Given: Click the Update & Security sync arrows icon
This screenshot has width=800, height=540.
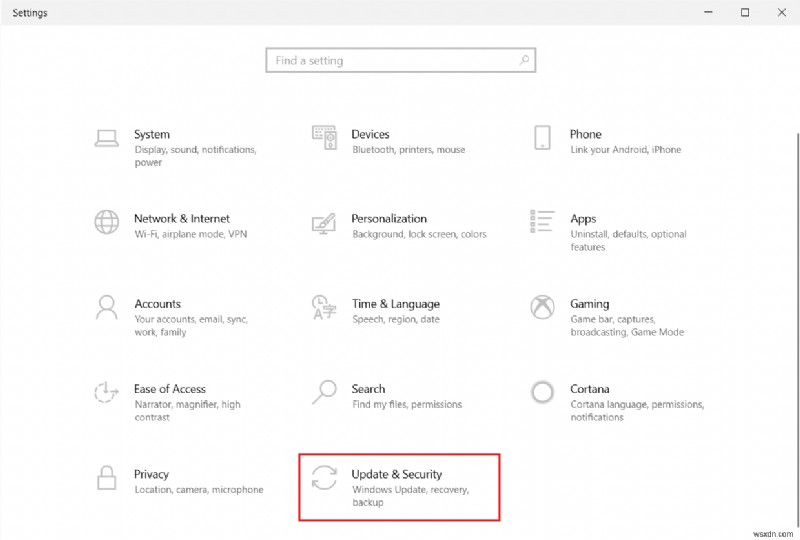Looking at the screenshot, I should click(x=324, y=477).
